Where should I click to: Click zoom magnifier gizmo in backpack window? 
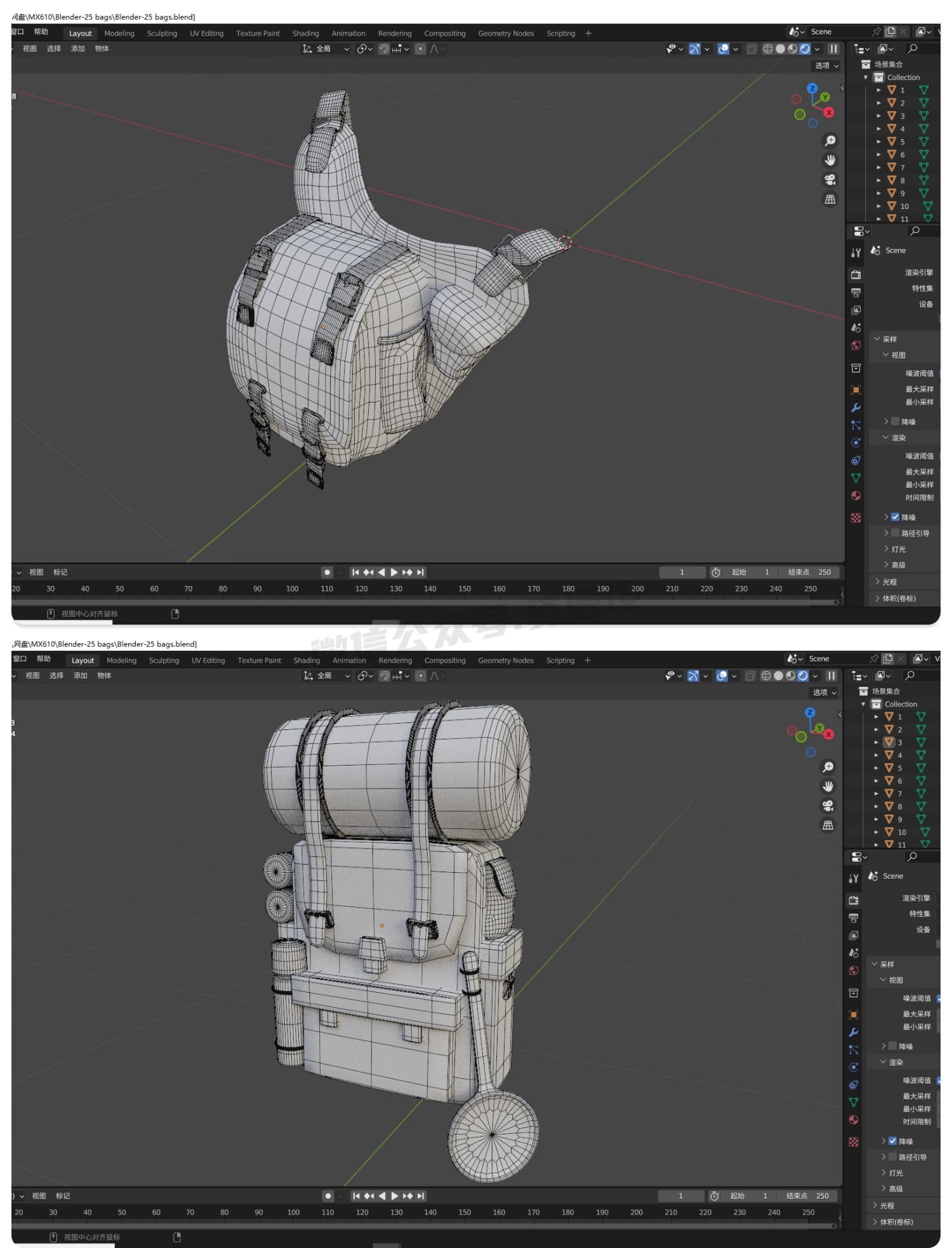[x=828, y=767]
